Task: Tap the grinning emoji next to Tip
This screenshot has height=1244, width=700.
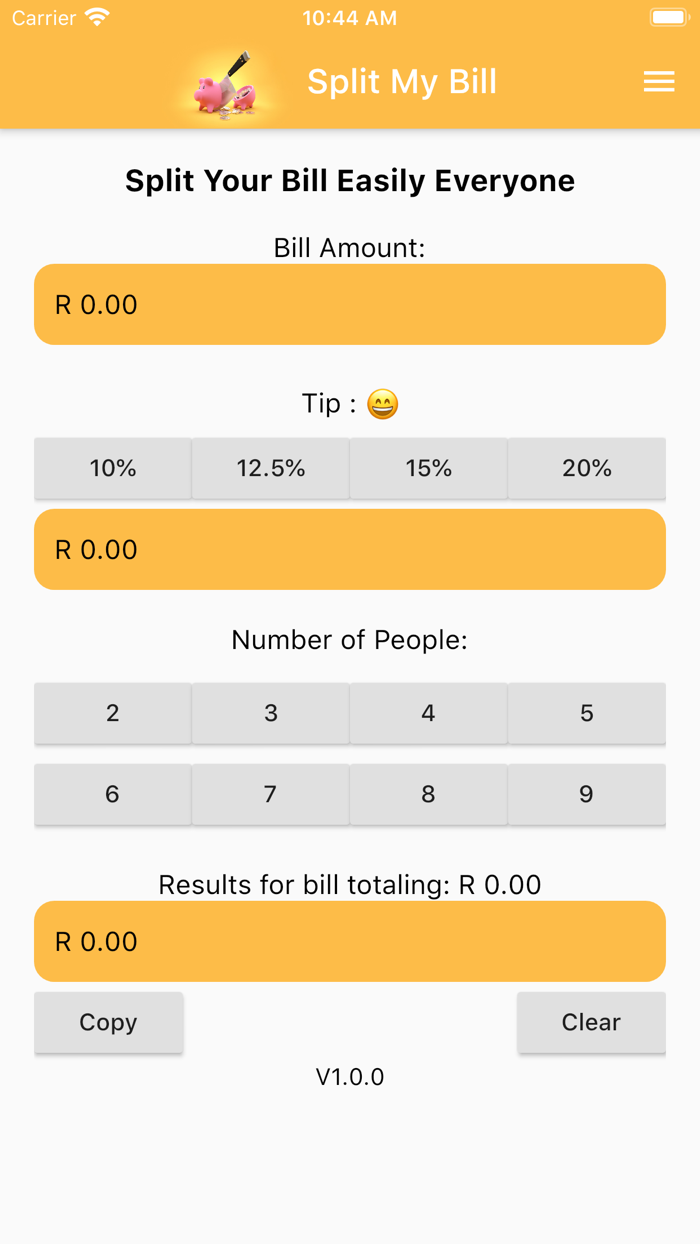Action: pos(382,404)
